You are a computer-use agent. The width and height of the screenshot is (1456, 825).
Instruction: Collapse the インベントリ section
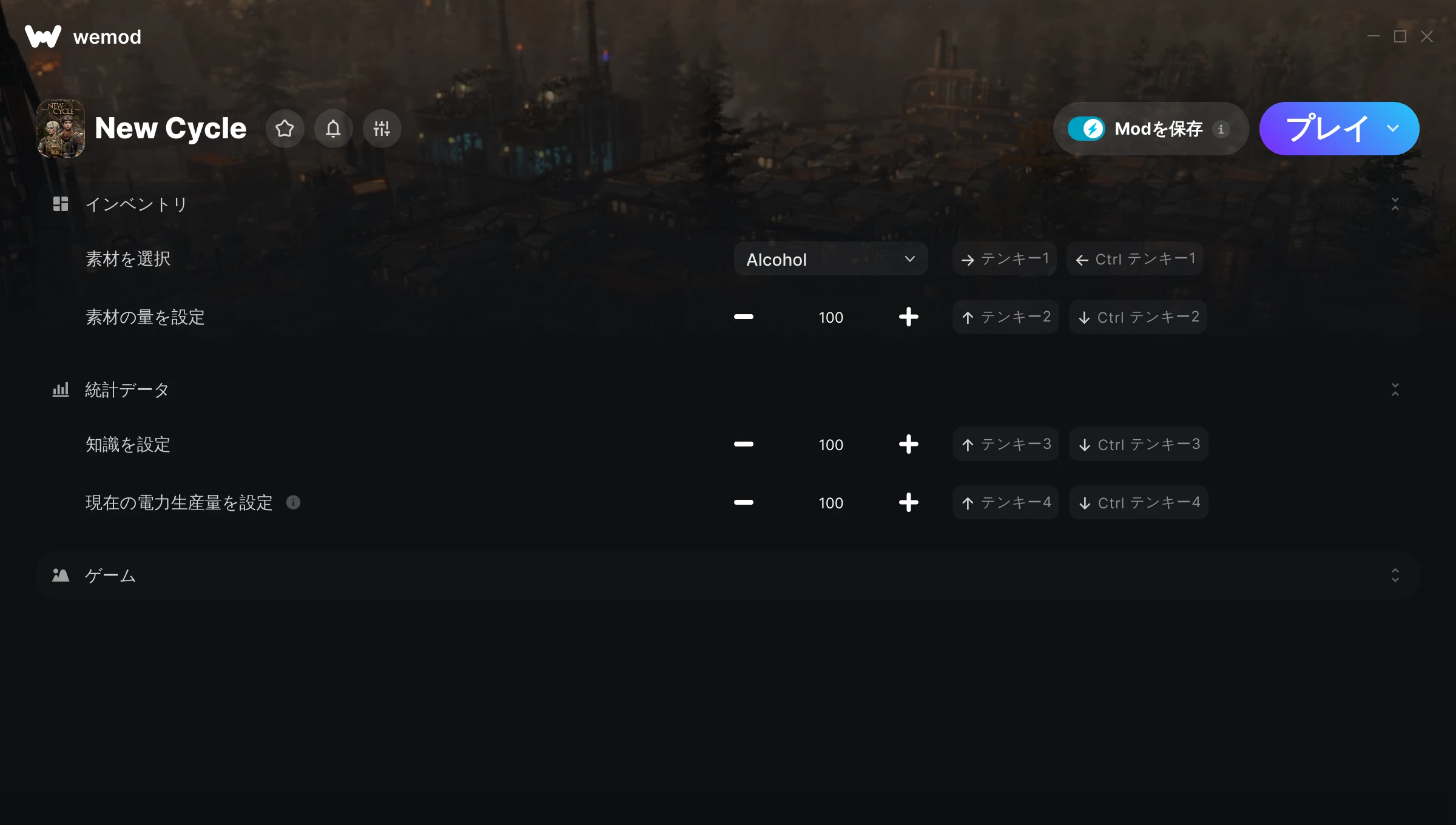point(1395,204)
